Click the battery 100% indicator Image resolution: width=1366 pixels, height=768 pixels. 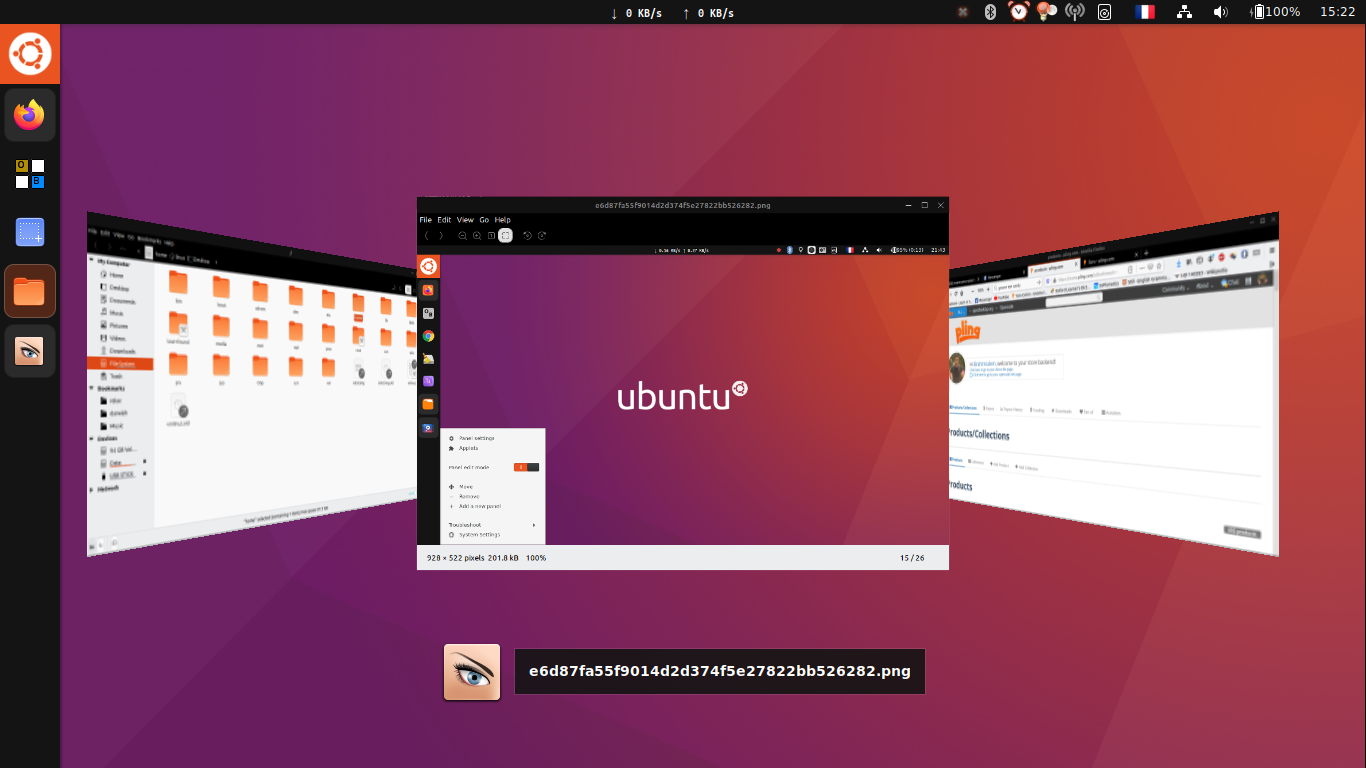pyautogui.click(x=1277, y=12)
